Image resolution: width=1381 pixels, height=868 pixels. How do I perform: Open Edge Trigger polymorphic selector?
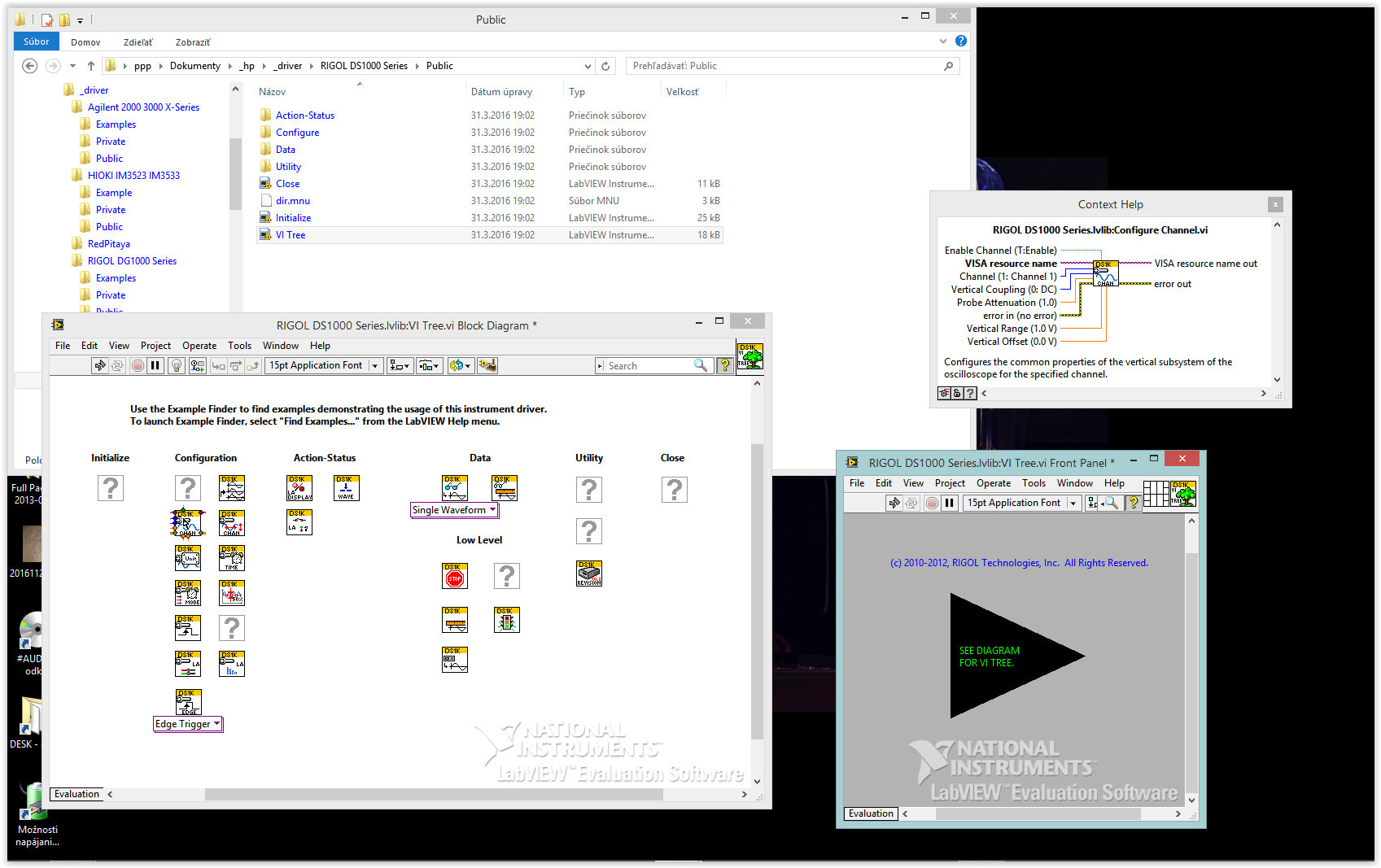[188, 724]
